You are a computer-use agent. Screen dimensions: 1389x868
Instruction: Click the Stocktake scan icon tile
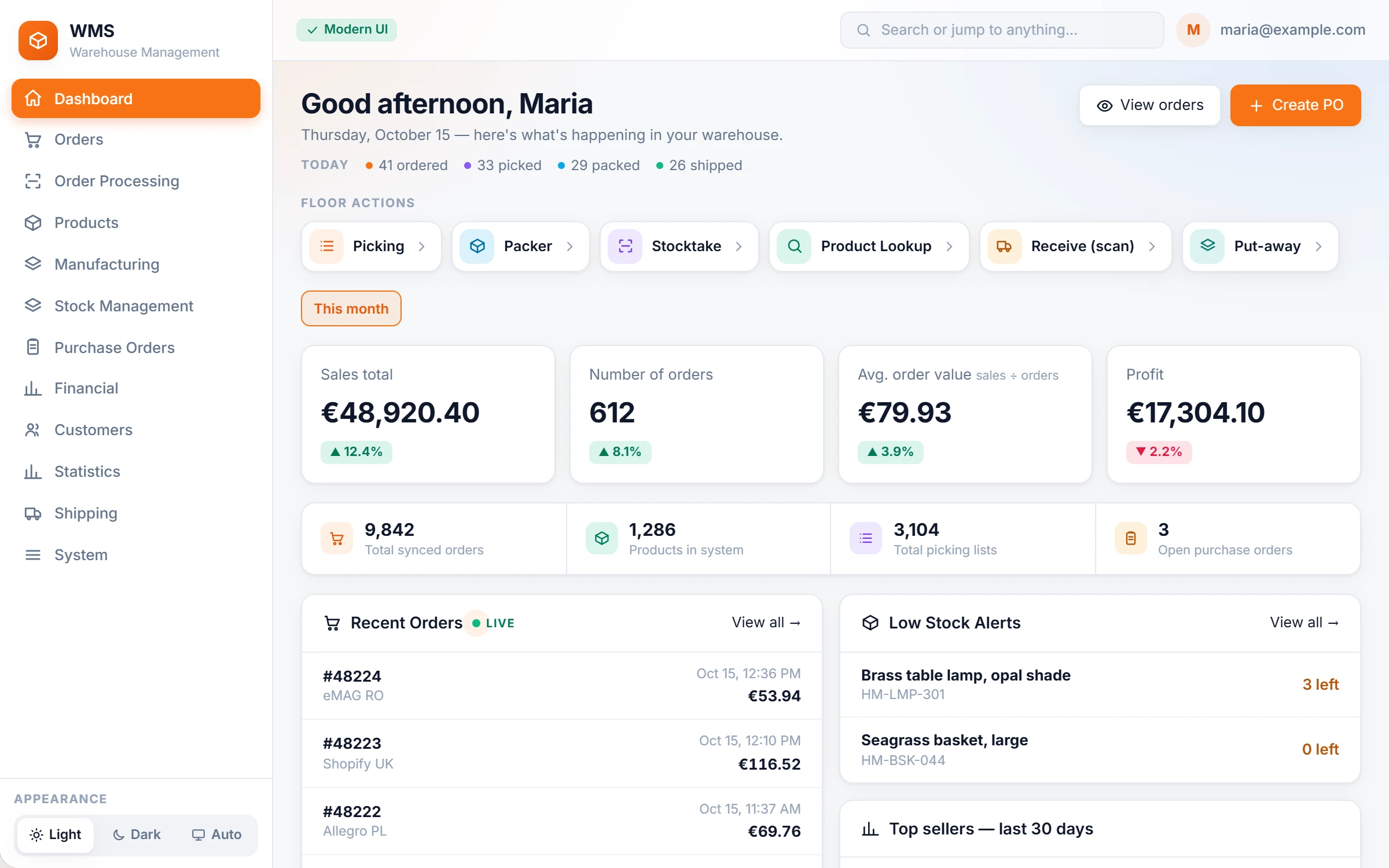pyautogui.click(x=625, y=247)
